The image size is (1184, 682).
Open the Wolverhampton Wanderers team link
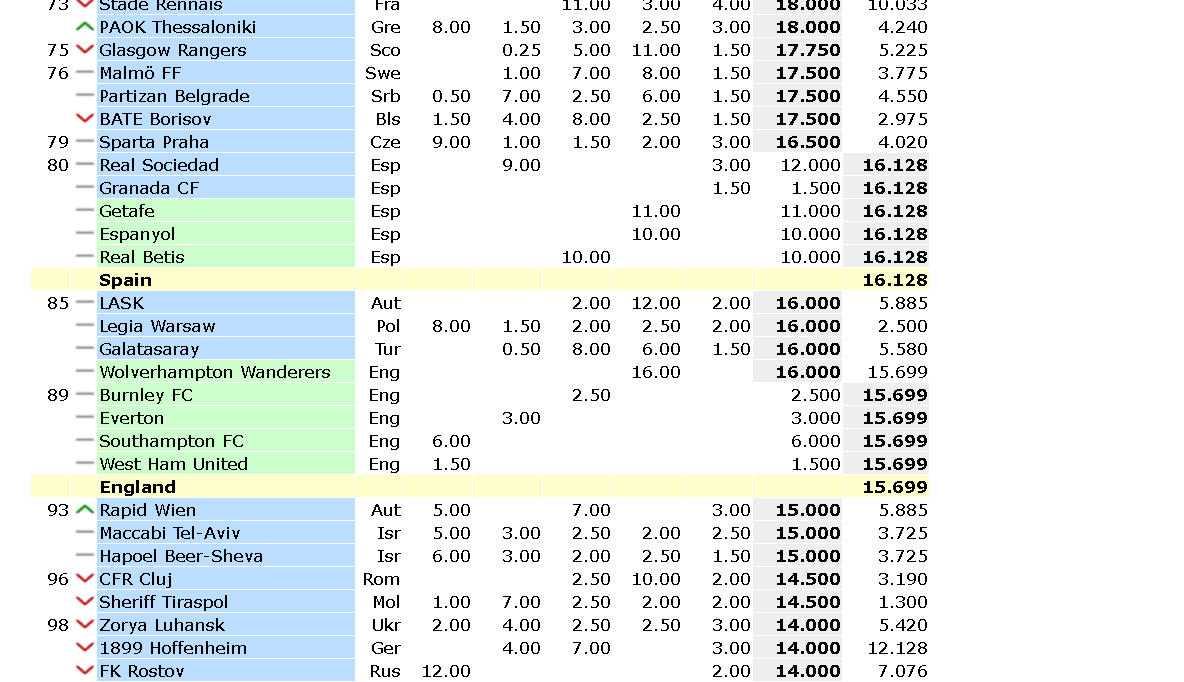[214, 372]
